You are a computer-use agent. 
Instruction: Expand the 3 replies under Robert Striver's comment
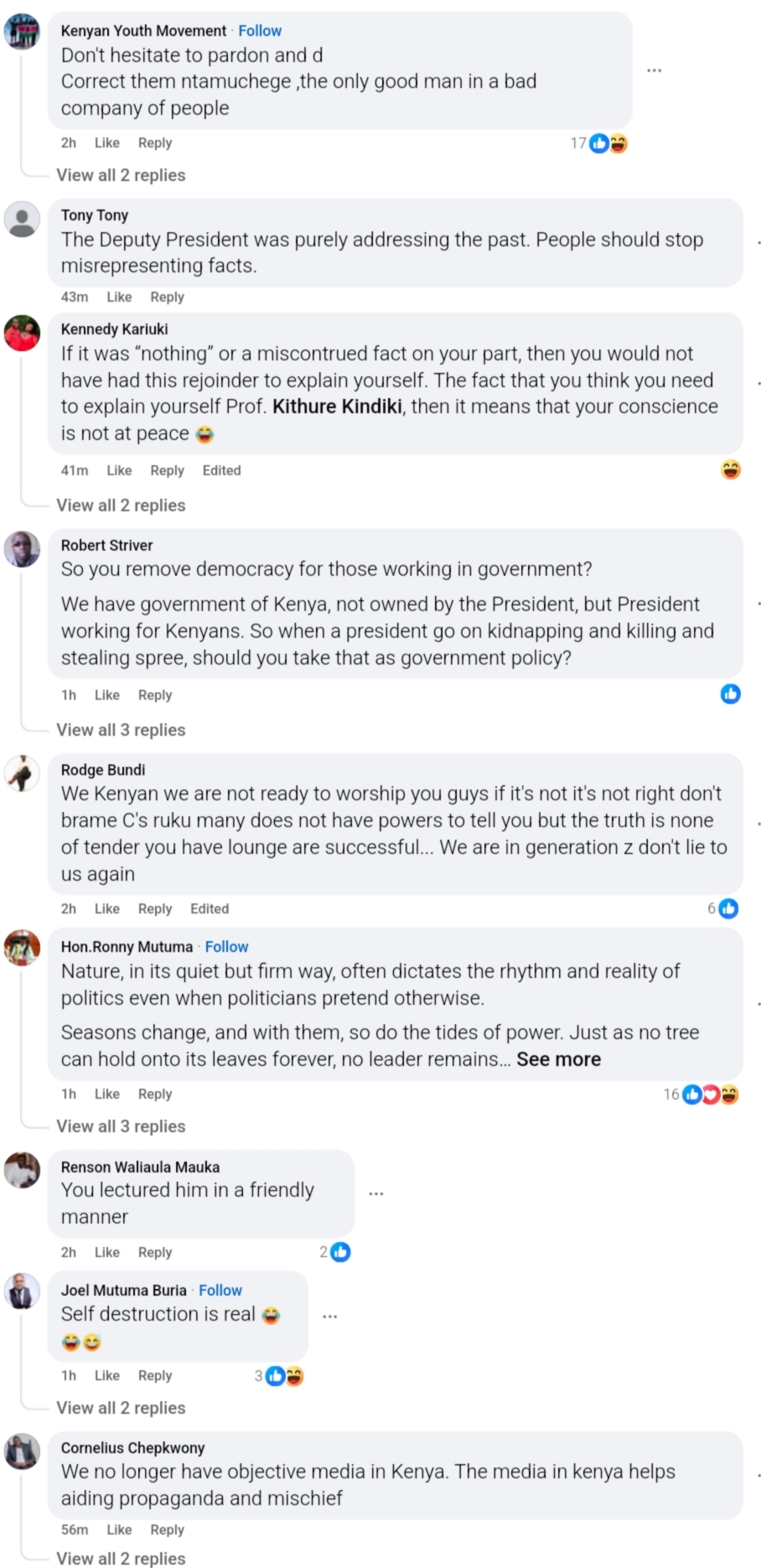[121, 730]
